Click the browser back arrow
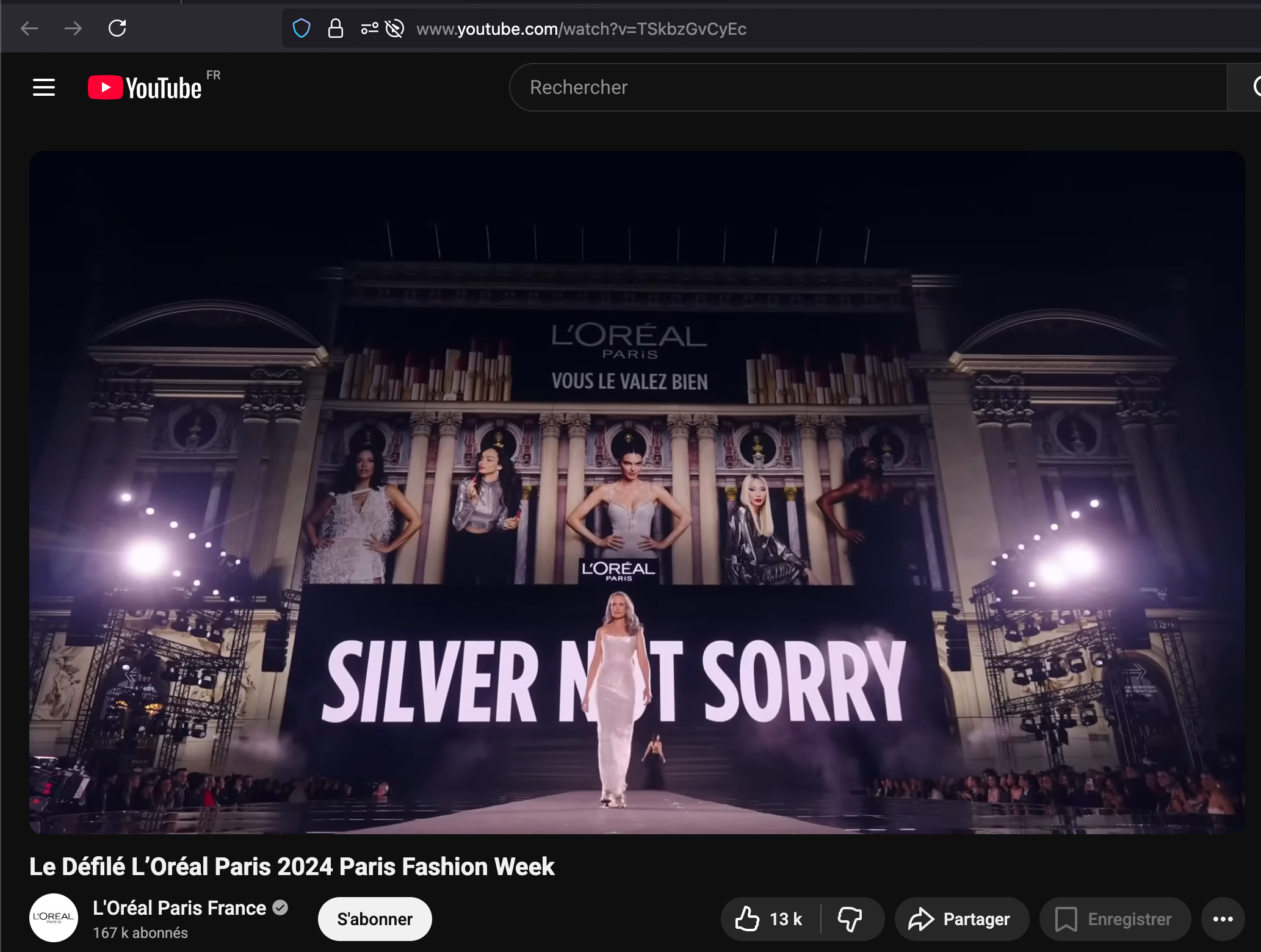Viewport: 1261px width, 952px height. click(x=29, y=29)
